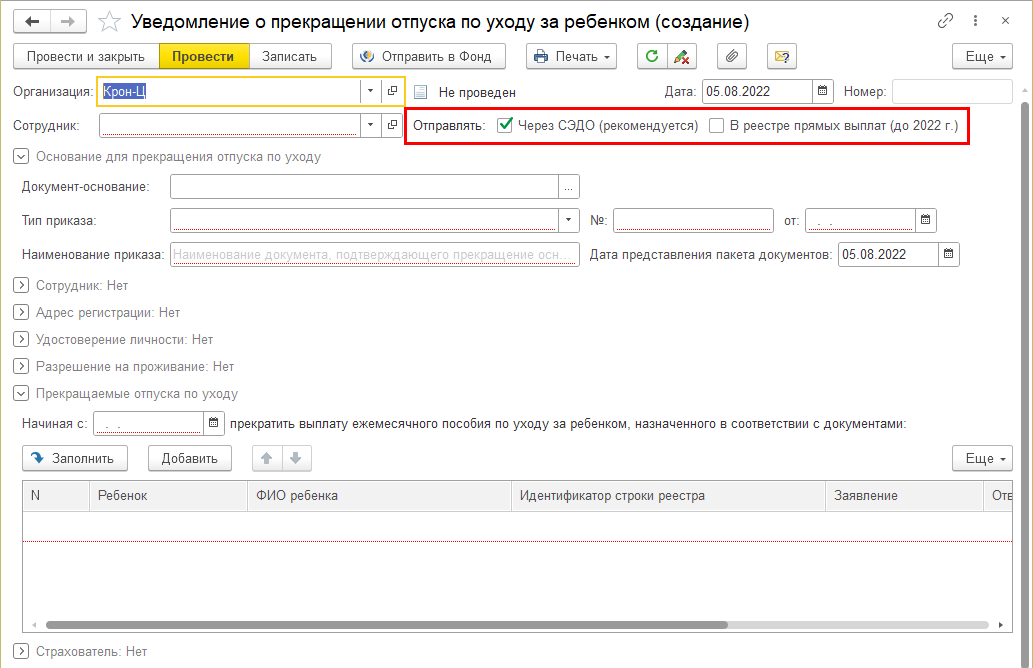
Task: Click the 'Провести и закрыть' button
Action: [x=86, y=56]
